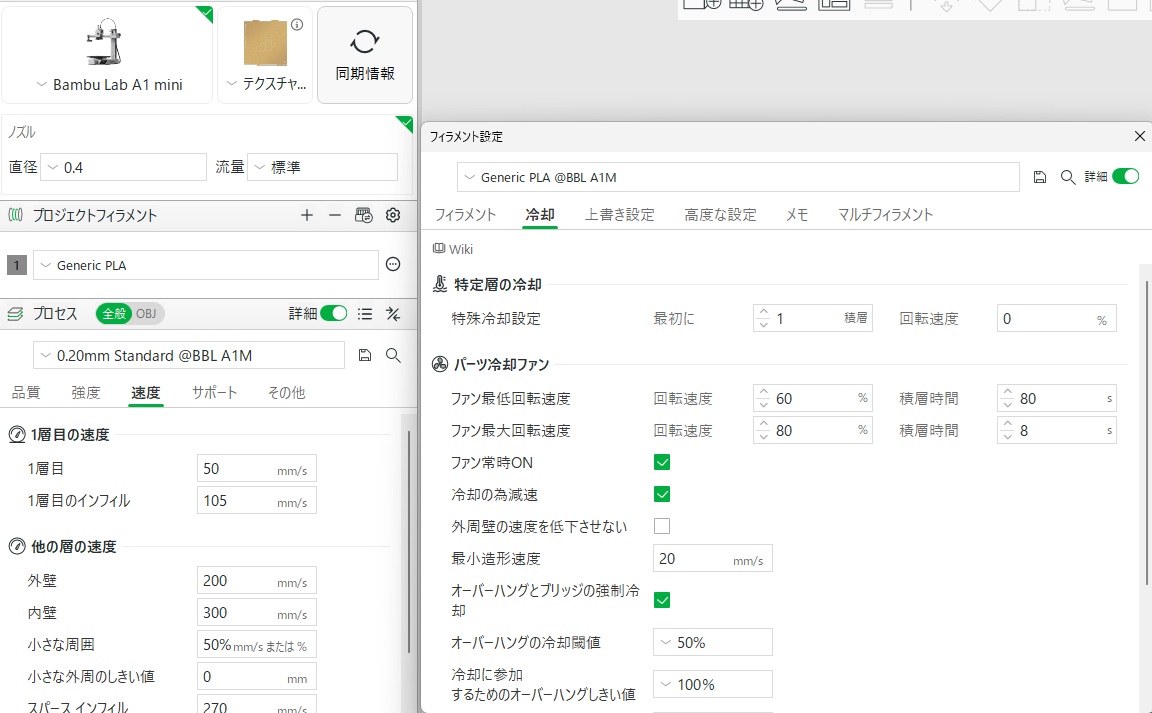The width and height of the screenshot is (1152, 713).
Task: Toggle 詳細 switch in filament settings dialog
Action: [x=1125, y=177]
